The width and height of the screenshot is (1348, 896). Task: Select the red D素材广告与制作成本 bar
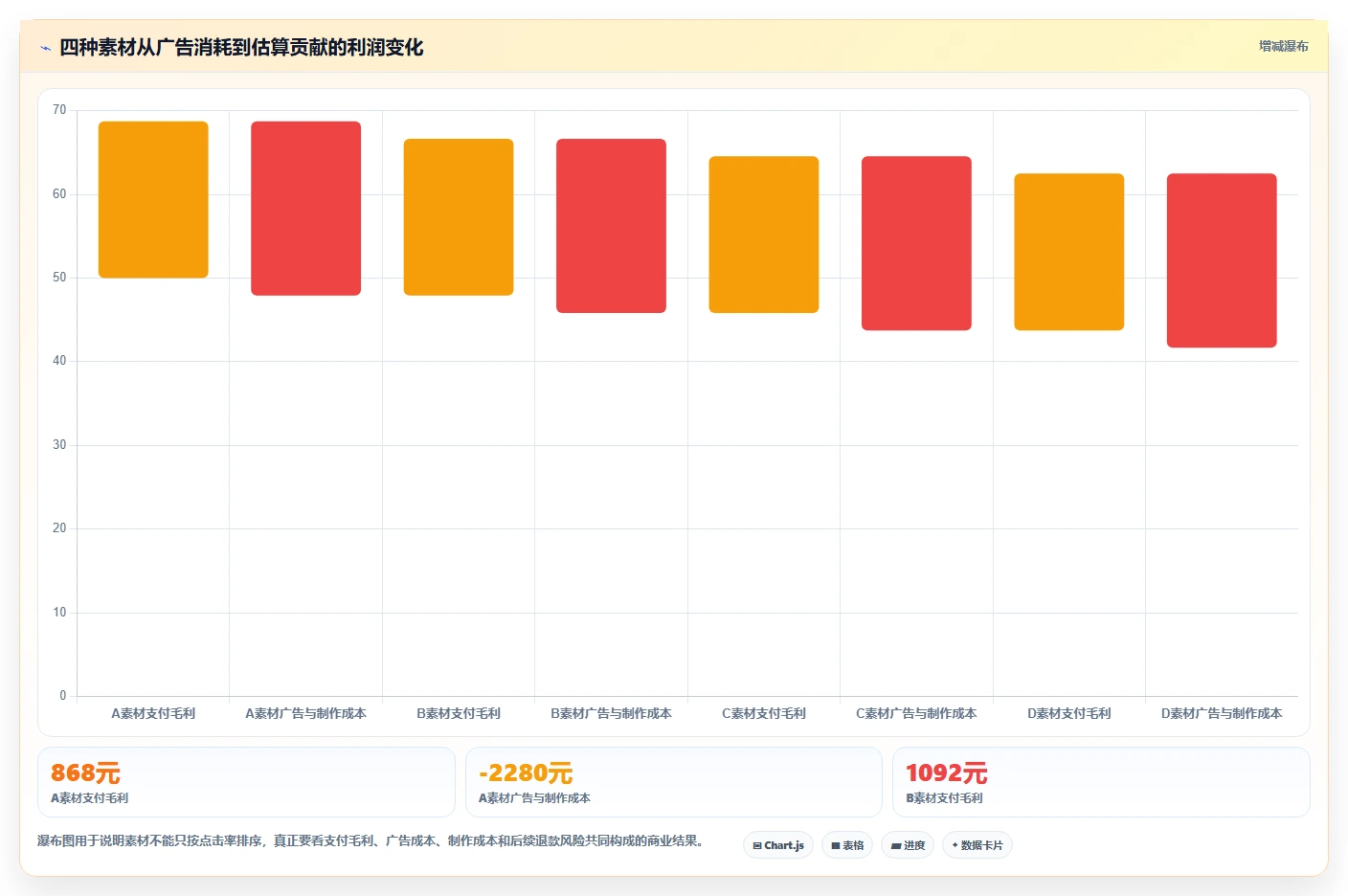[1222, 260]
